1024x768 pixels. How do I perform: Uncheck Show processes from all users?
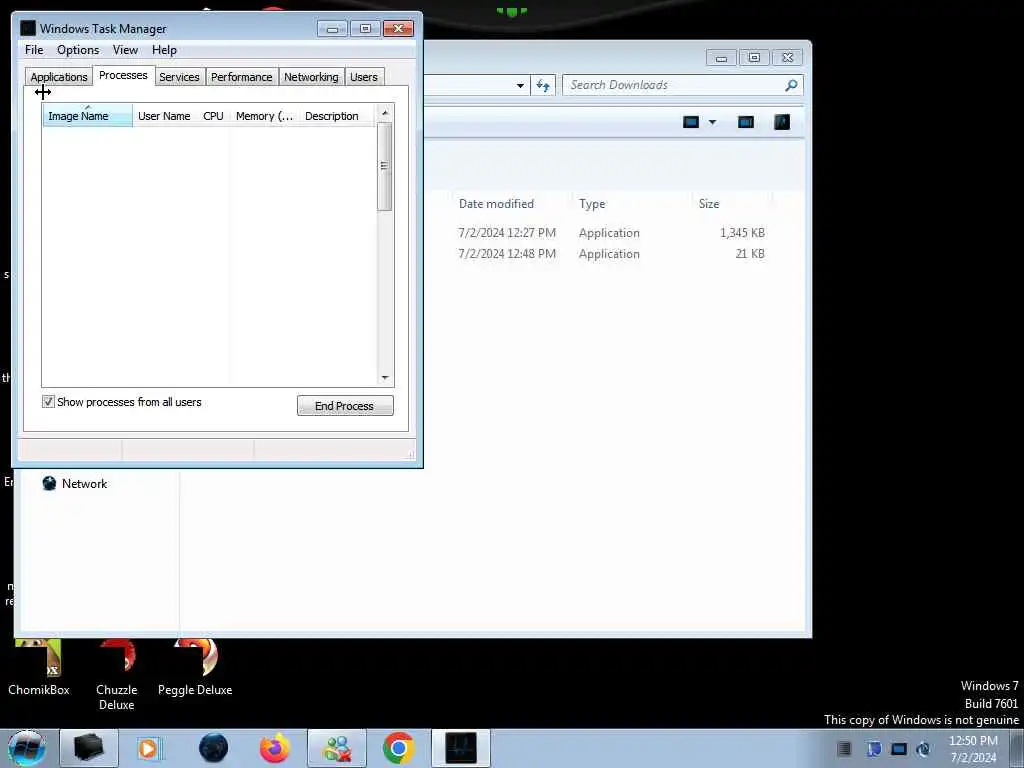[48, 402]
